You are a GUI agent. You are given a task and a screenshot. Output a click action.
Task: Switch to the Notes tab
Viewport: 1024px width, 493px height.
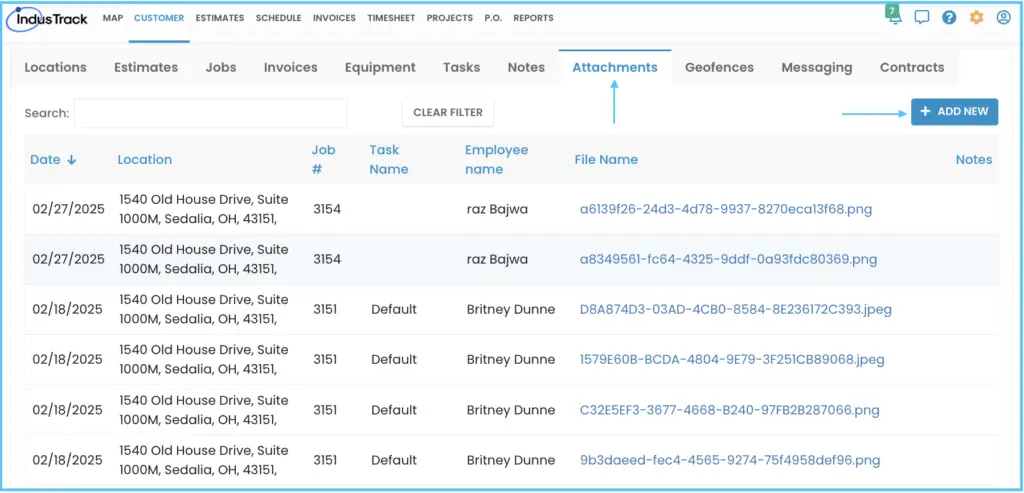[526, 67]
